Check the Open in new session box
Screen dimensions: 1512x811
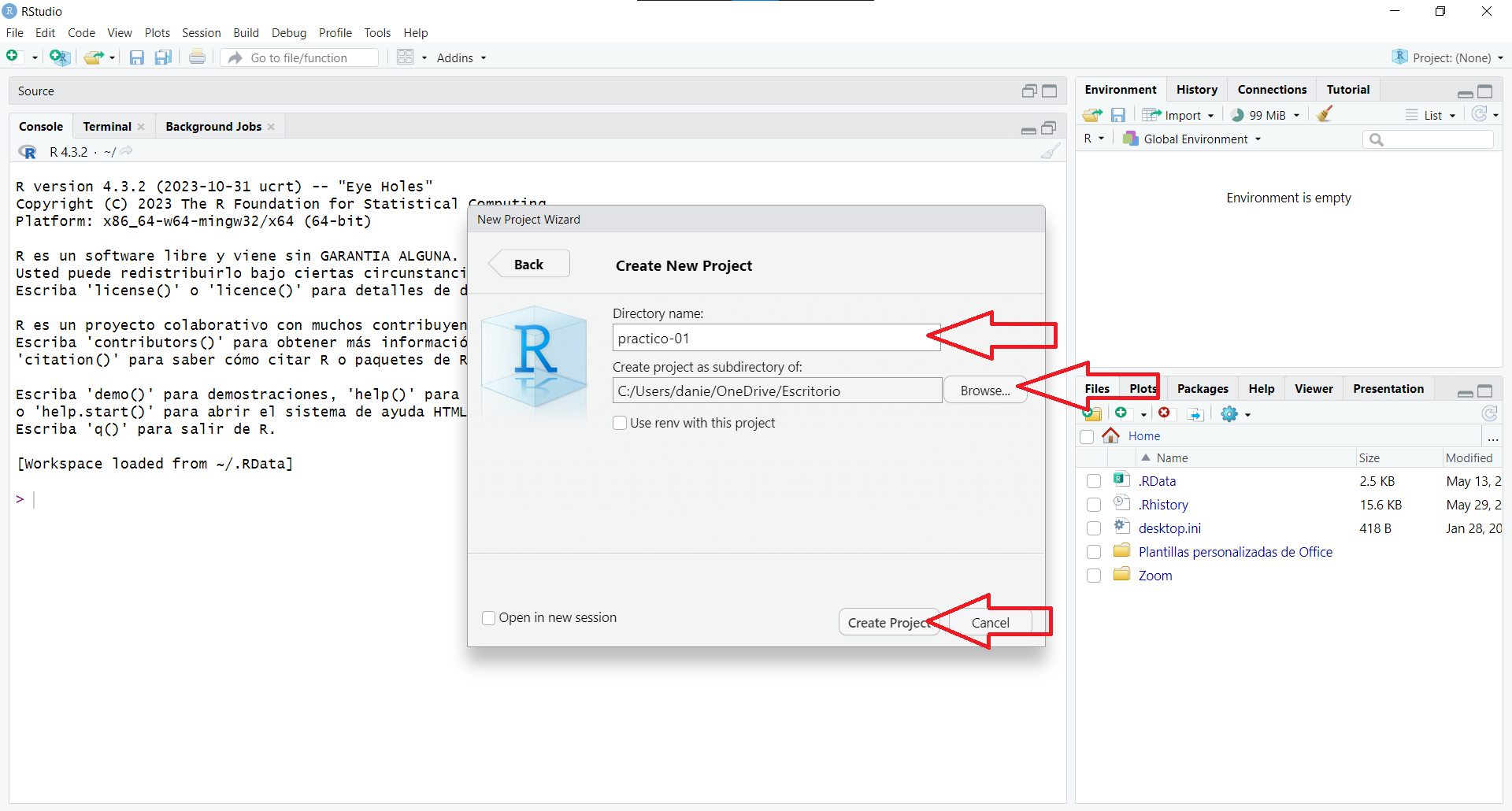[489, 618]
